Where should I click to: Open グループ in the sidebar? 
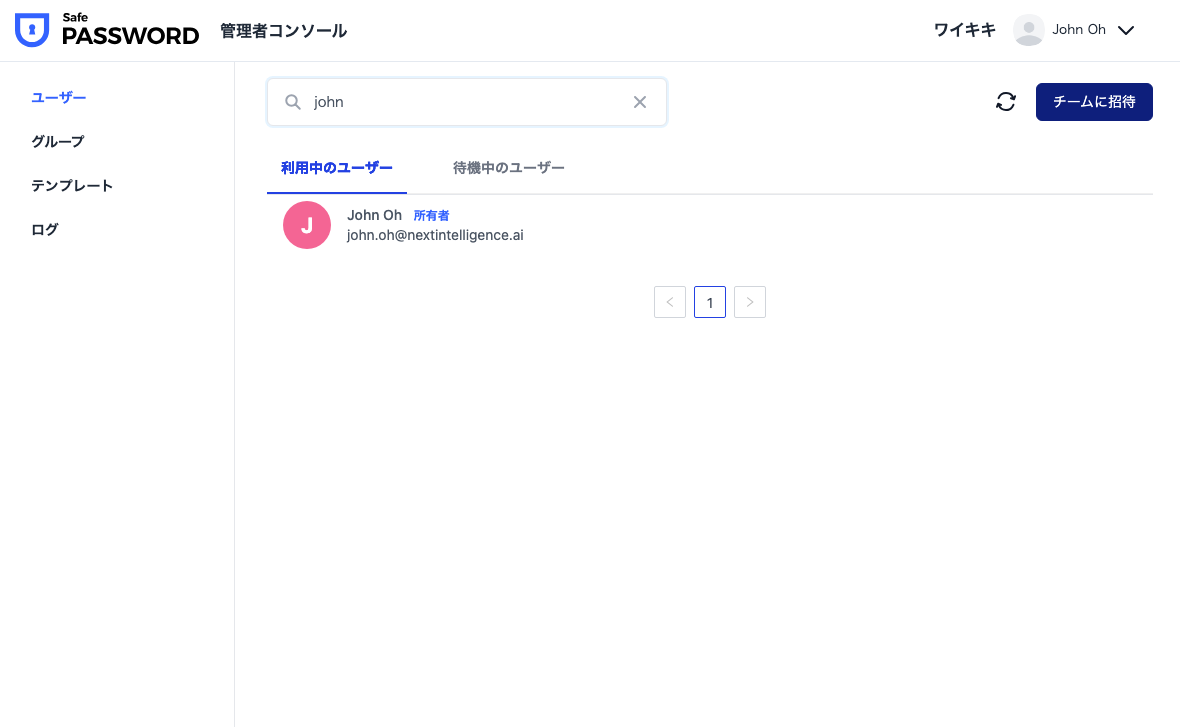point(58,141)
